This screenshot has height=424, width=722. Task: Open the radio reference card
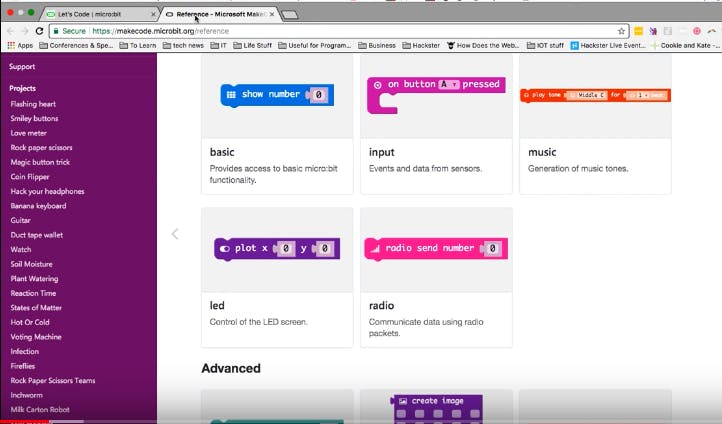click(x=436, y=277)
